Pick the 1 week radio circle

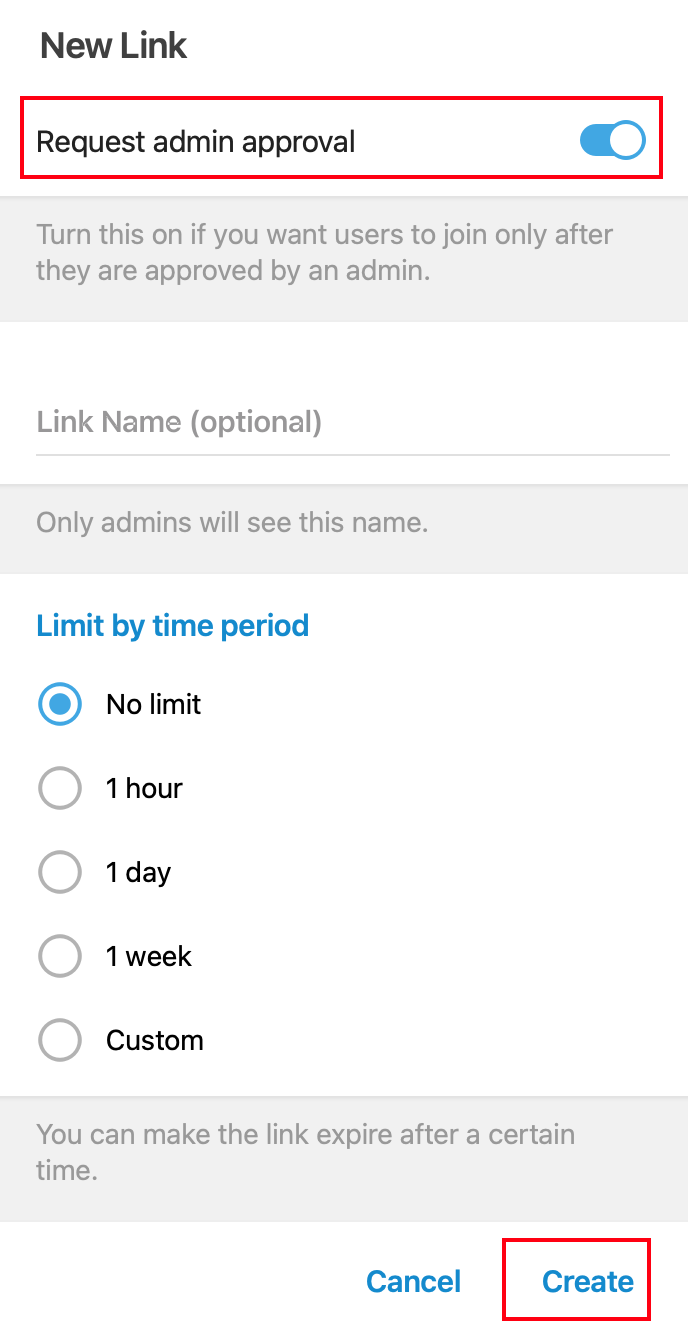pos(59,957)
